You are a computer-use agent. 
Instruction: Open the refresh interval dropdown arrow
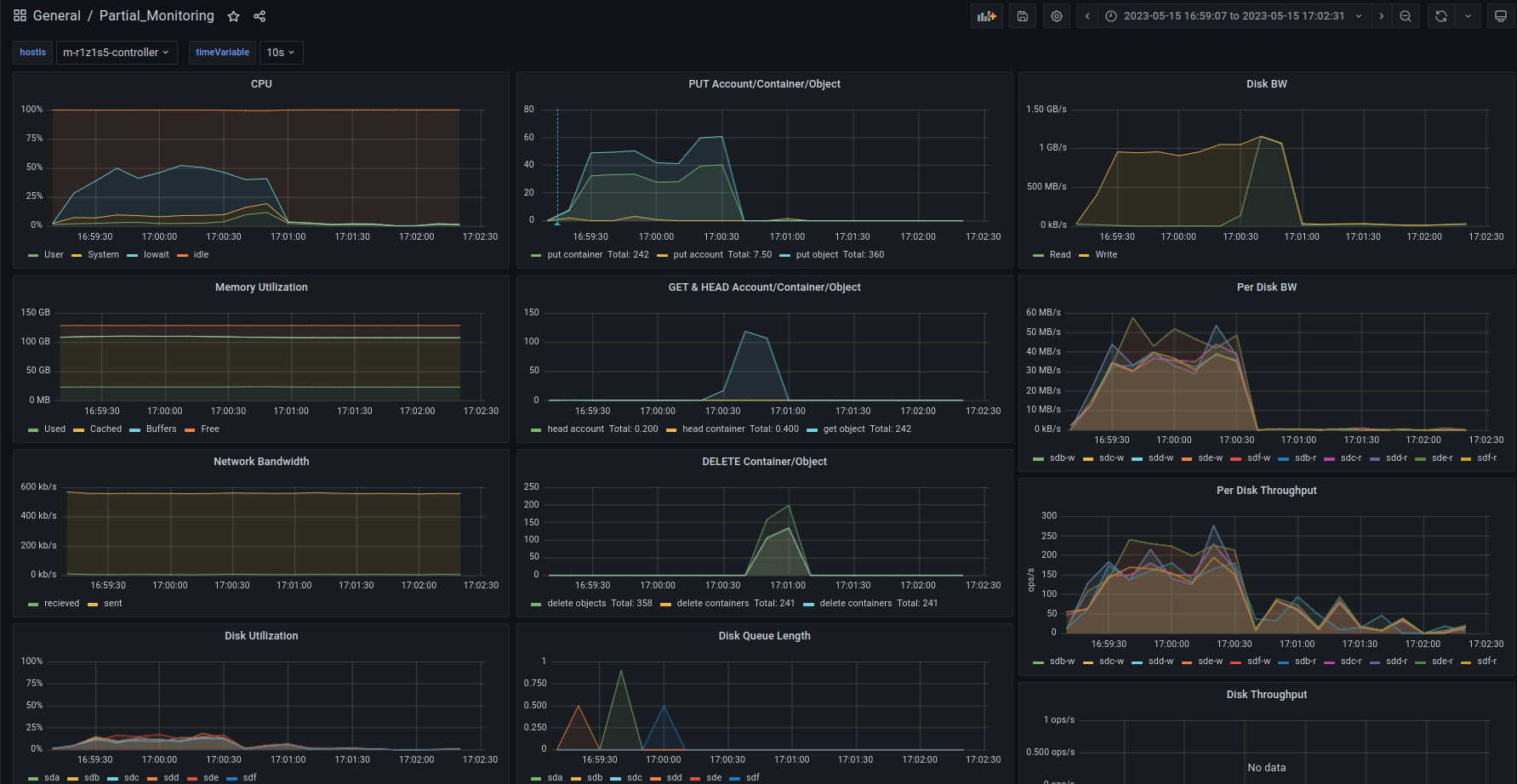[1468, 16]
